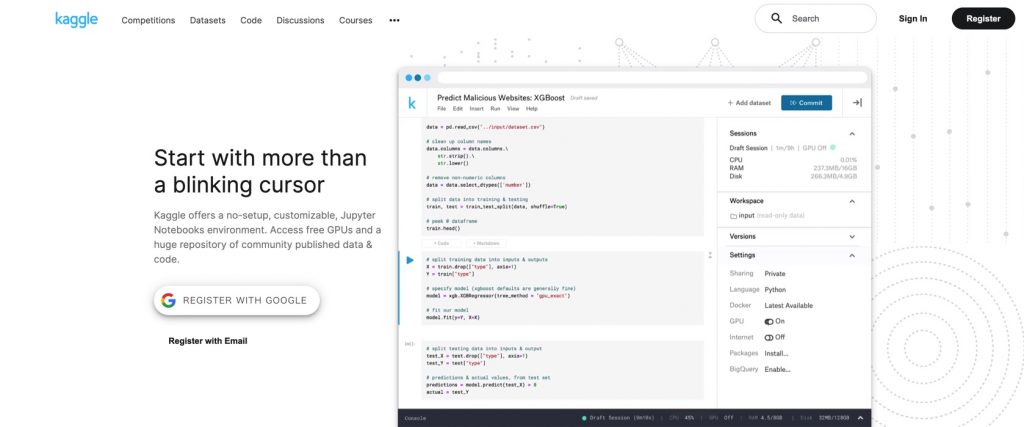Click the + Markdown button below cell
1024x427 pixels.
pos(485,243)
